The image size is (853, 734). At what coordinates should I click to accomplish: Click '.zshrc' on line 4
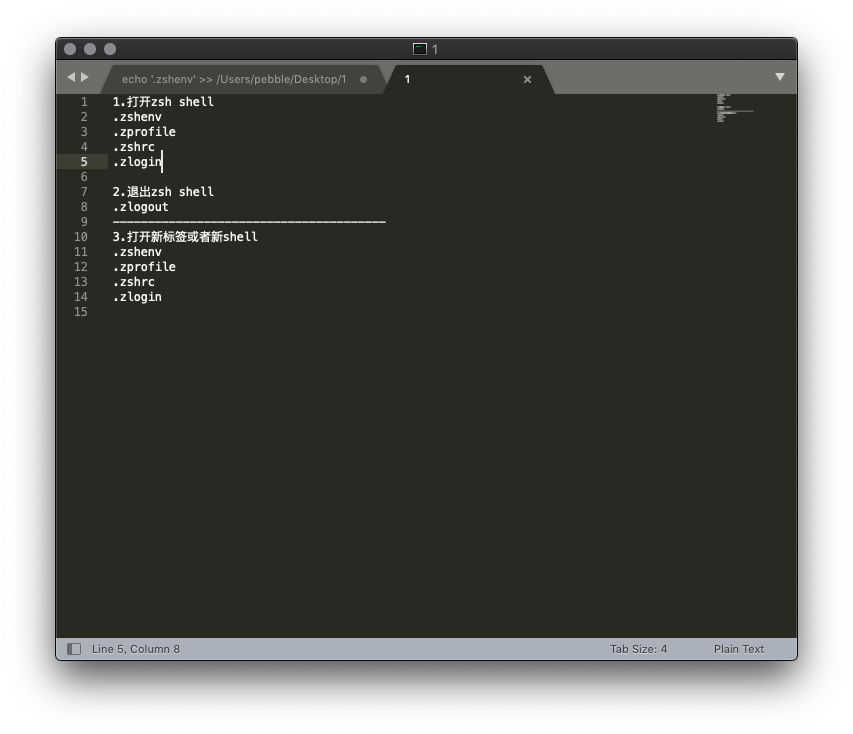(134, 147)
